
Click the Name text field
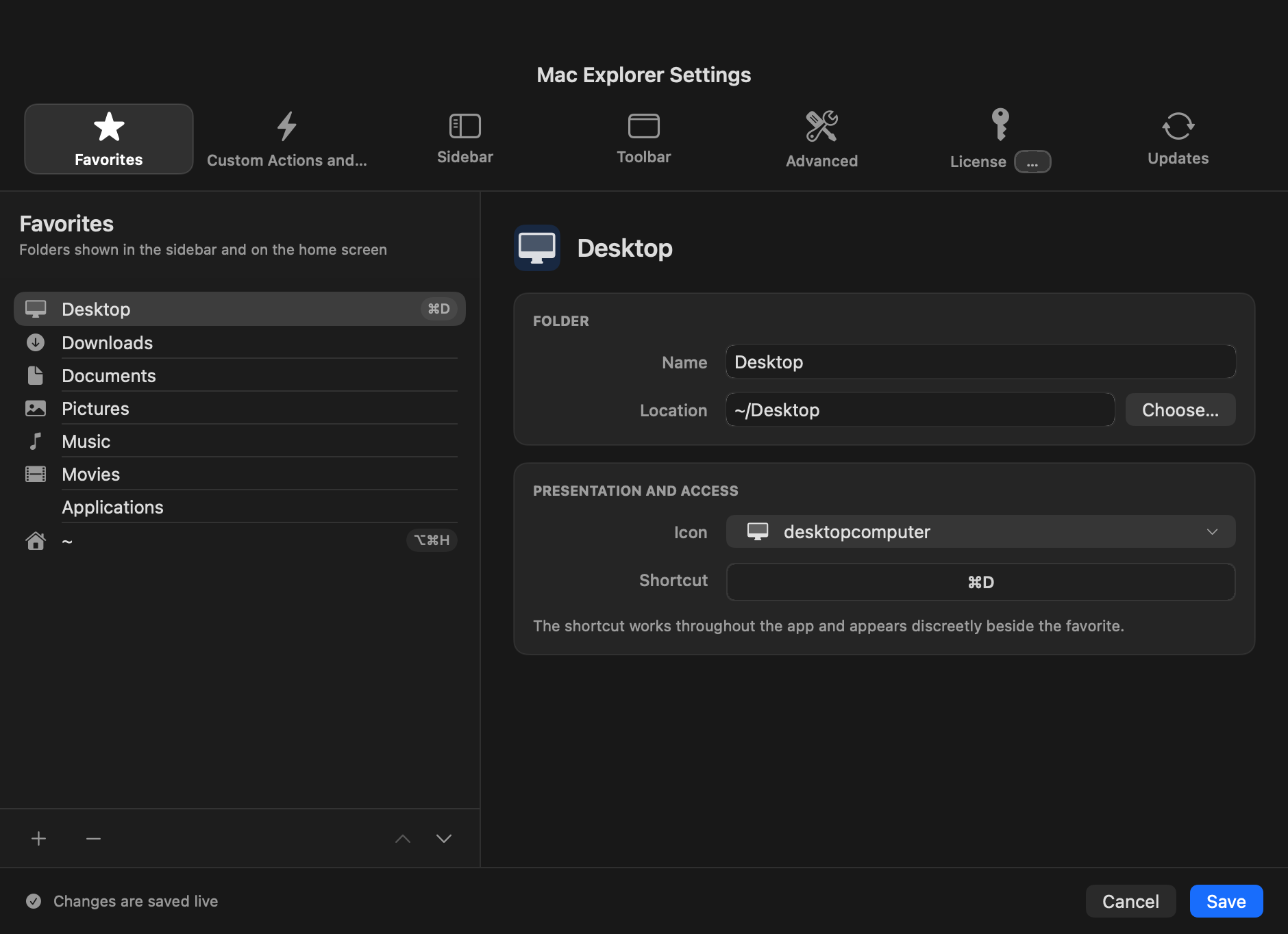[981, 362]
